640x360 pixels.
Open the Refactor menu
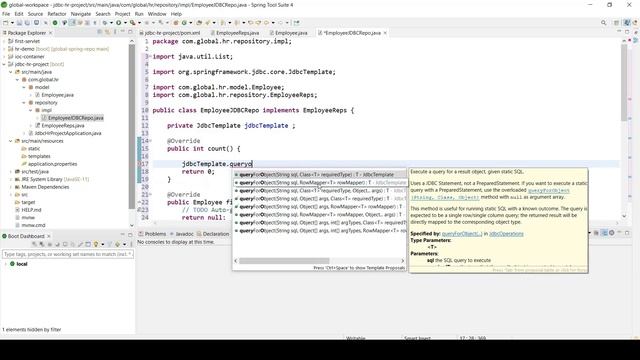tap(57, 14)
